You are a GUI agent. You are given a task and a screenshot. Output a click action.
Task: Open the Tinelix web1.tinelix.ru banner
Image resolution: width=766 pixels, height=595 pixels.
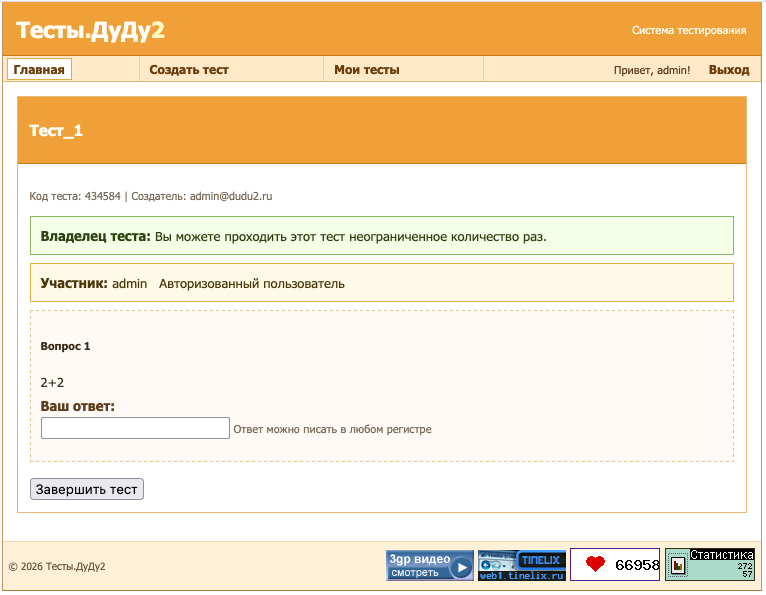522,565
